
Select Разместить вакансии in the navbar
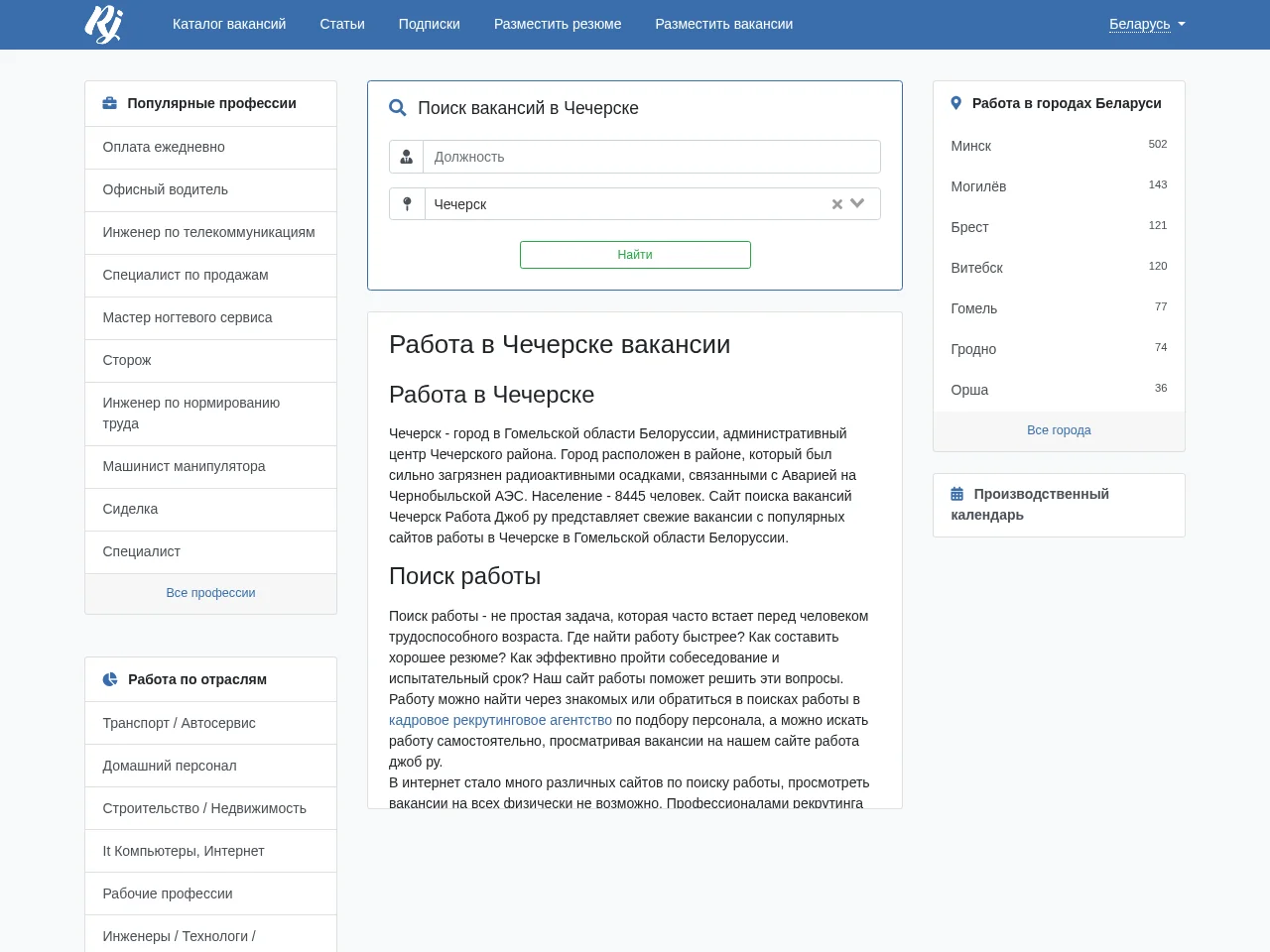click(724, 24)
